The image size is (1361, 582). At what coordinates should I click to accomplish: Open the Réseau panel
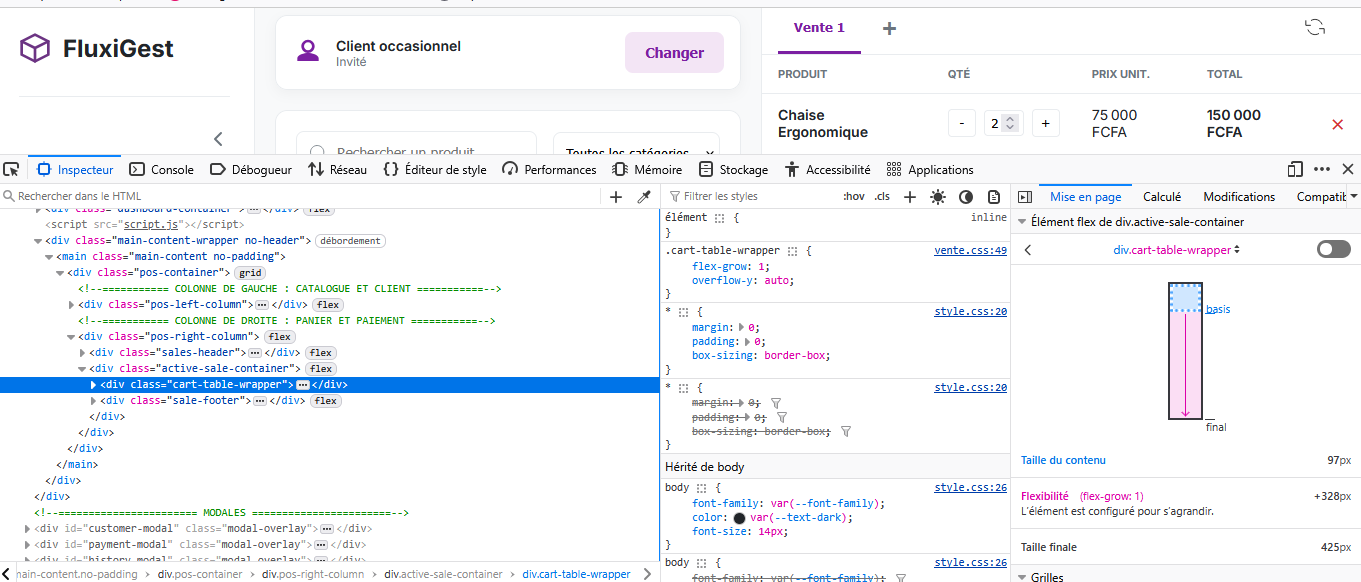[x=338, y=169]
